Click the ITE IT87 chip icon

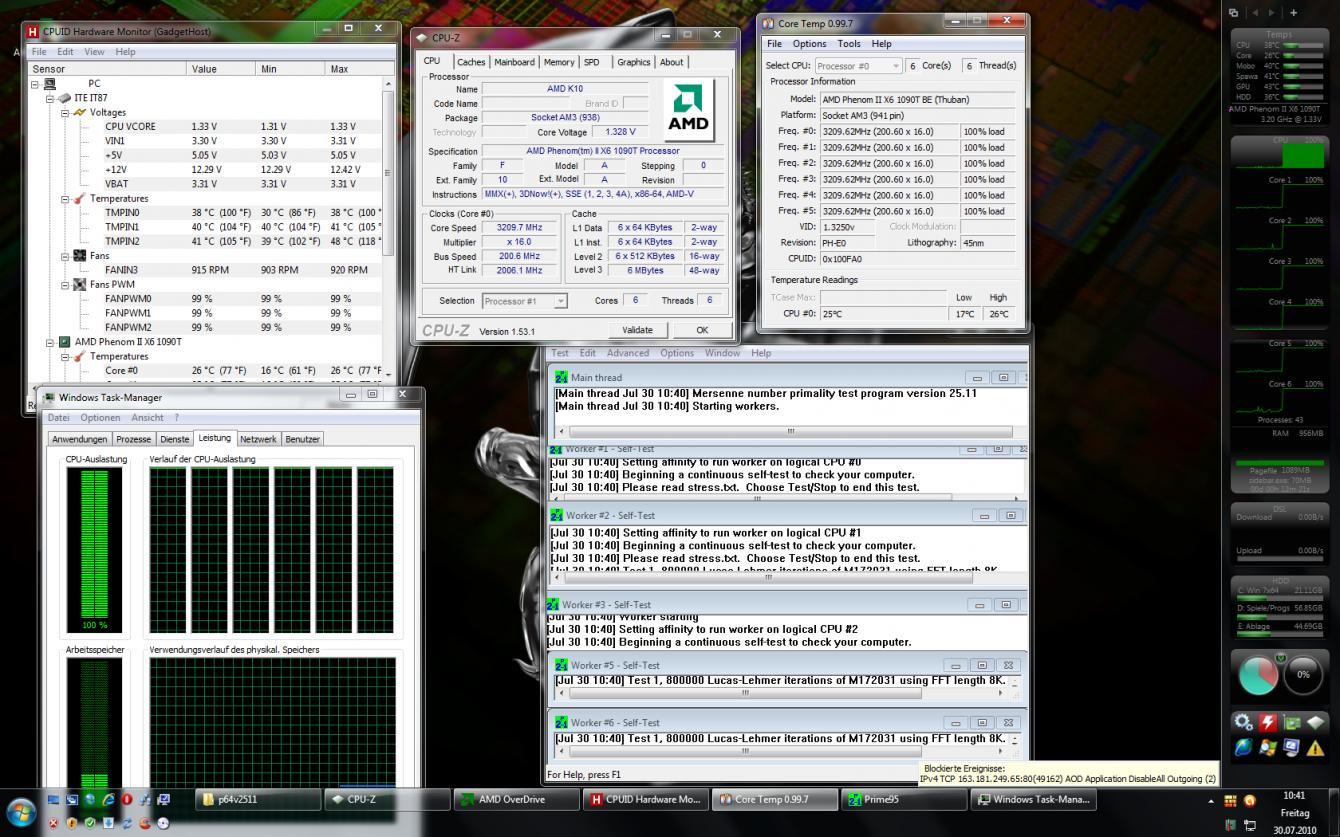point(65,98)
